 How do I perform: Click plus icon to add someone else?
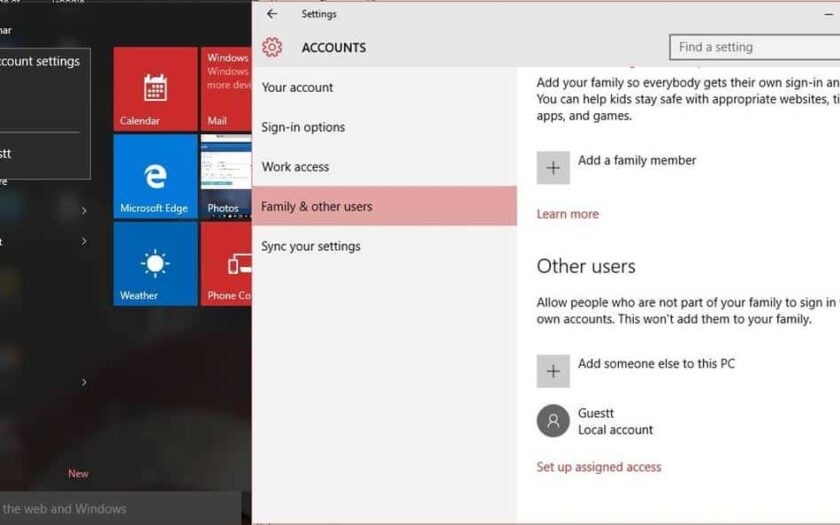[553, 371]
